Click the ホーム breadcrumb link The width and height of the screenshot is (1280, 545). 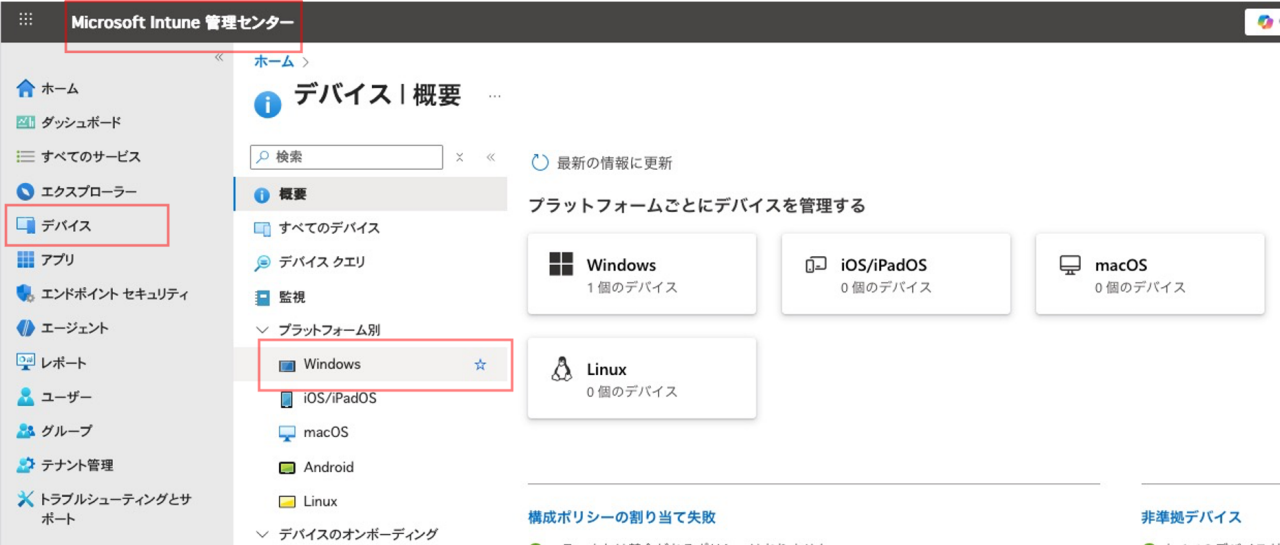tap(274, 62)
